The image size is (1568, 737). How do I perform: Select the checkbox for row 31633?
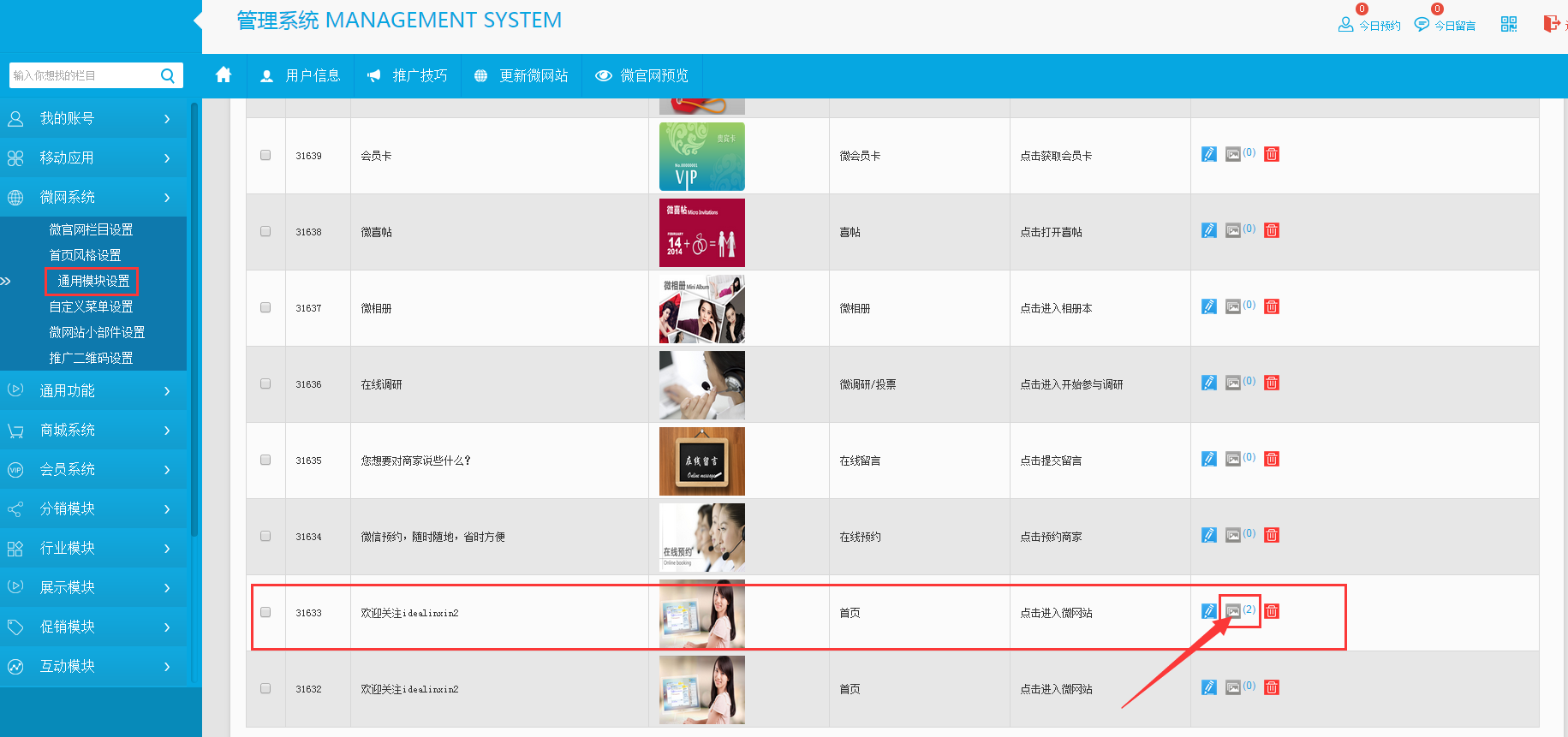(265, 613)
